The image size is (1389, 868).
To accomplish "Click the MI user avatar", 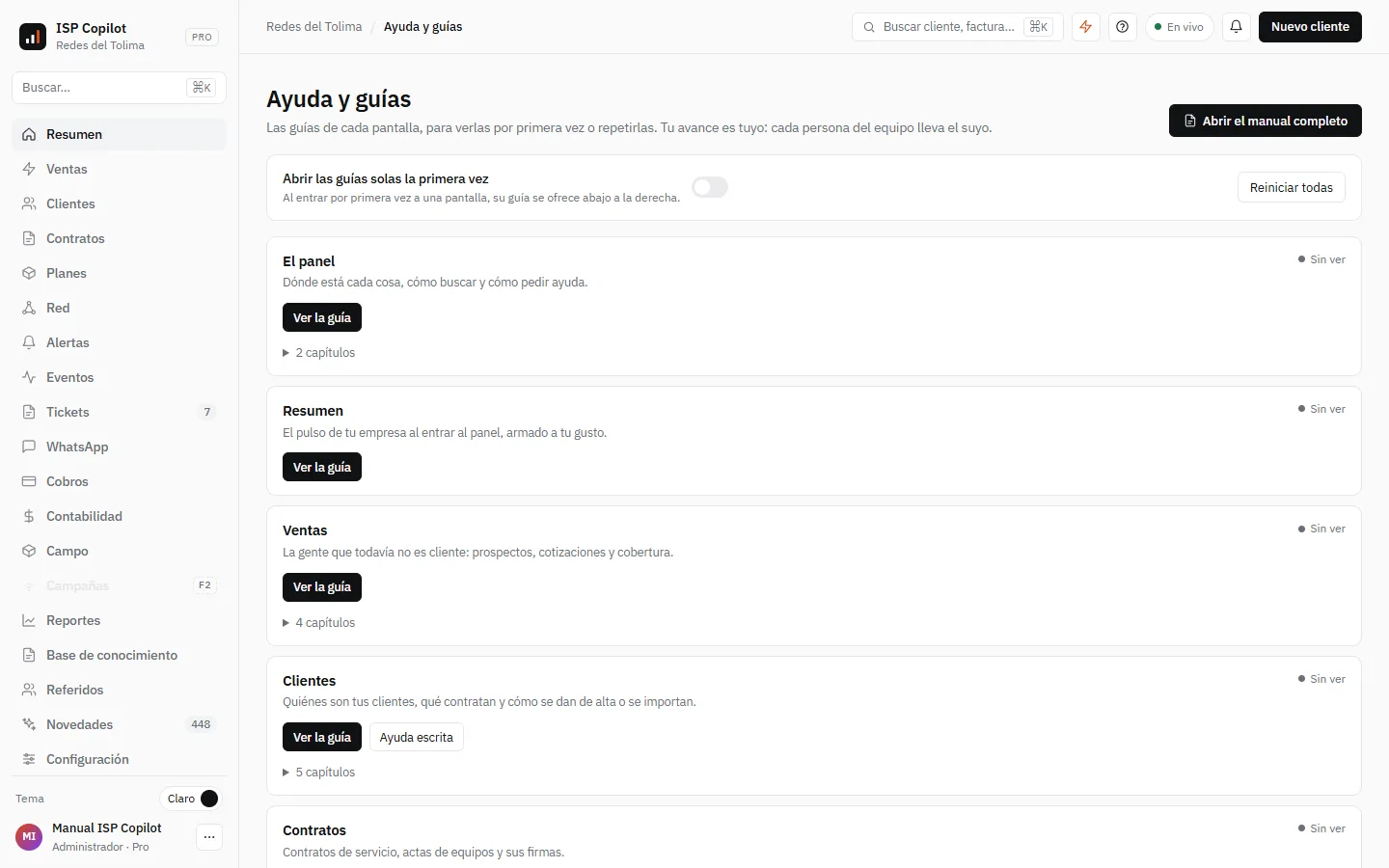I will click(29, 837).
